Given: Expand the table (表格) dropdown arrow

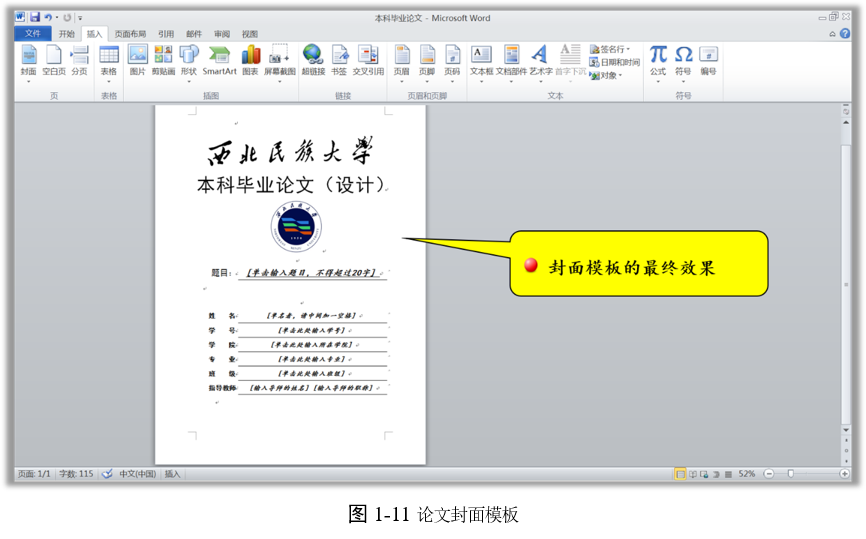Looking at the screenshot, I should click(x=109, y=81).
